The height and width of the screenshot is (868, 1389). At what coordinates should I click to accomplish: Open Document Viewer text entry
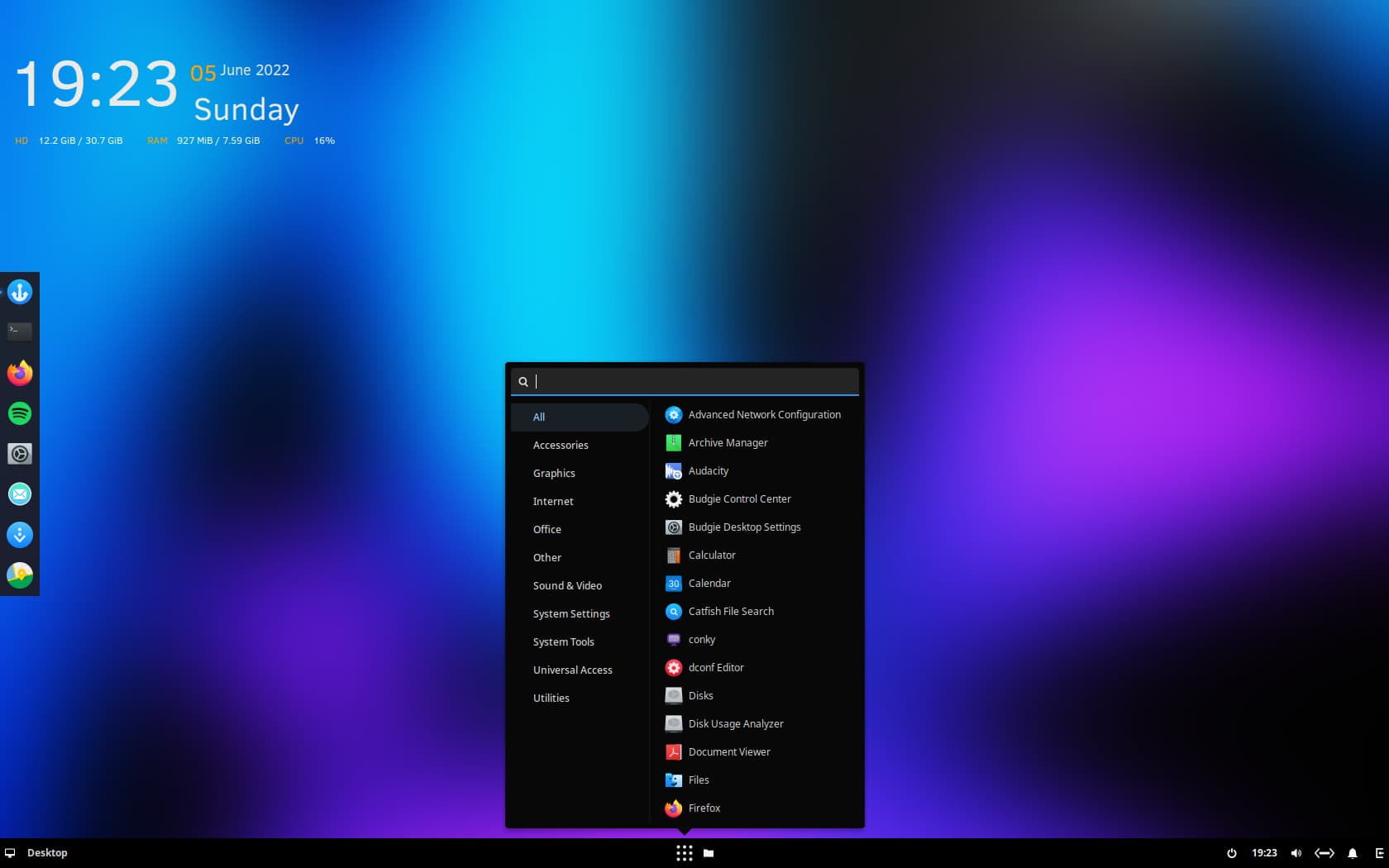click(729, 752)
